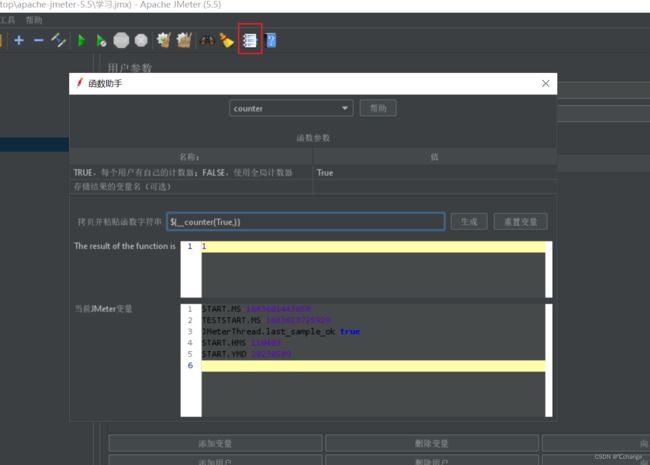Start the test with the green play icon
The image size is (650, 465).
tap(82, 41)
